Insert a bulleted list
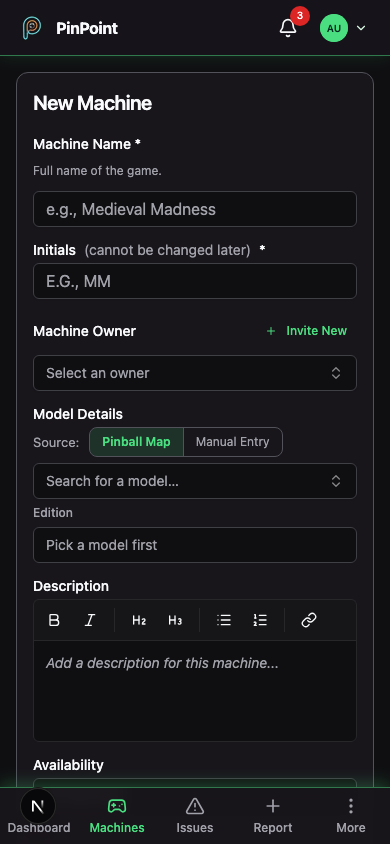The height and width of the screenshot is (844, 390). 224,620
